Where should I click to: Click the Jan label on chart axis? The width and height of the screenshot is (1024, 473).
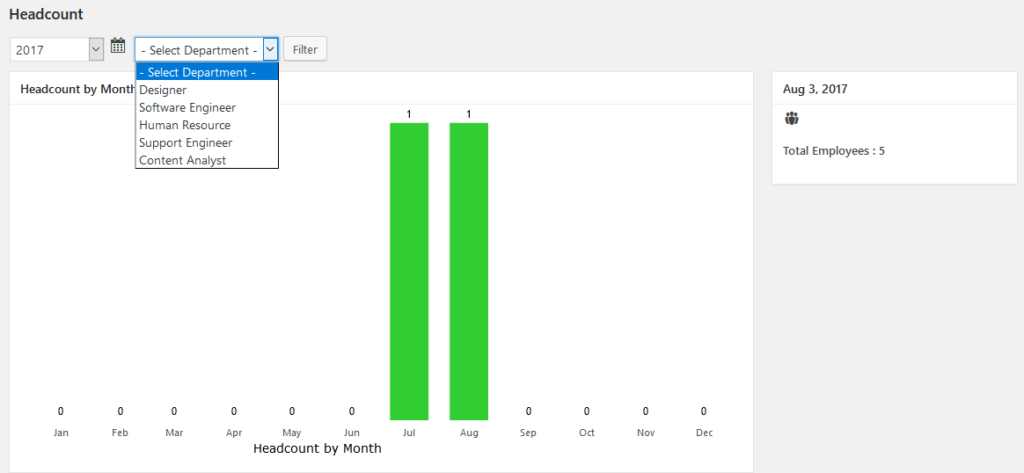tap(61, 433)
